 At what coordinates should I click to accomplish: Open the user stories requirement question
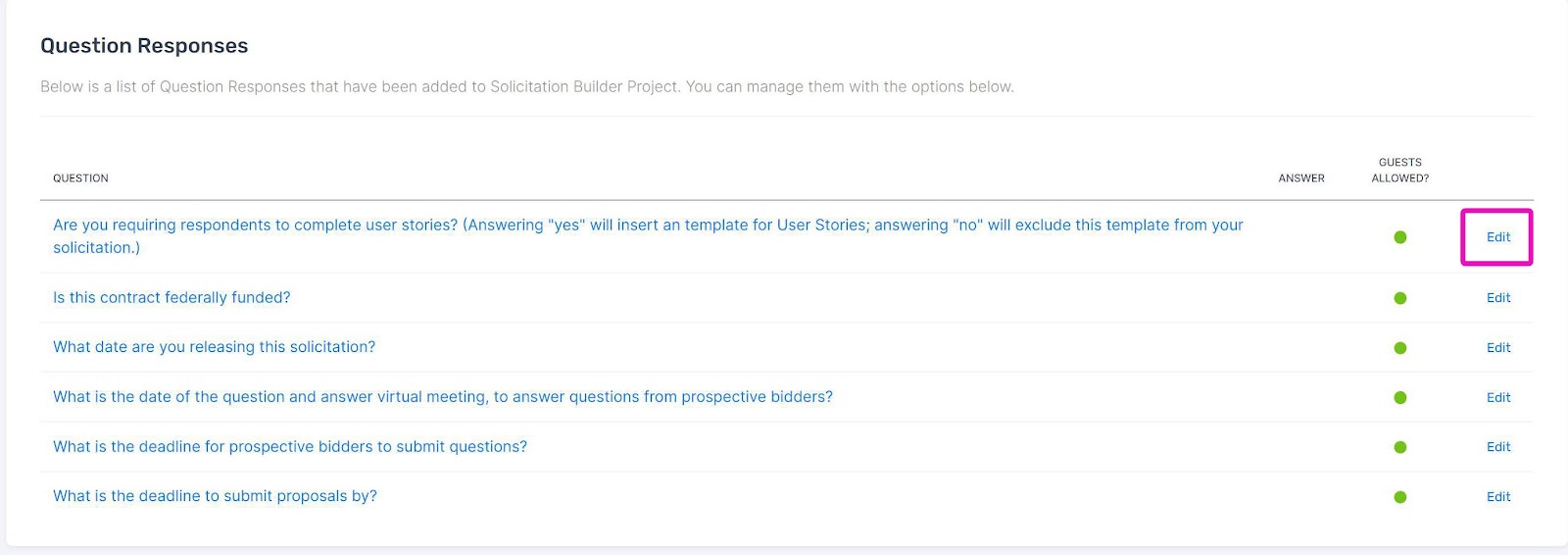[x=648, y=236]
